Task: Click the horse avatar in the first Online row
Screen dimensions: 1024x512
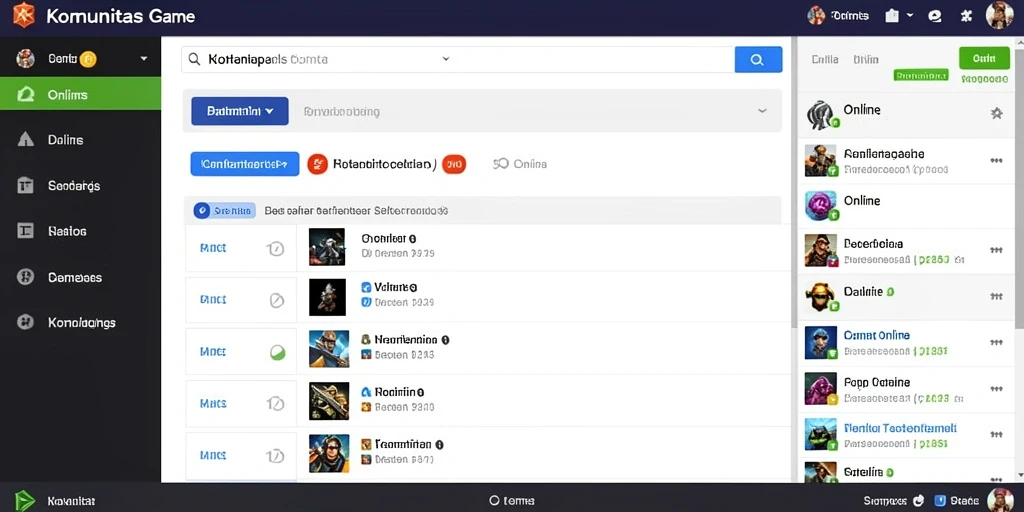Action: 820,115
